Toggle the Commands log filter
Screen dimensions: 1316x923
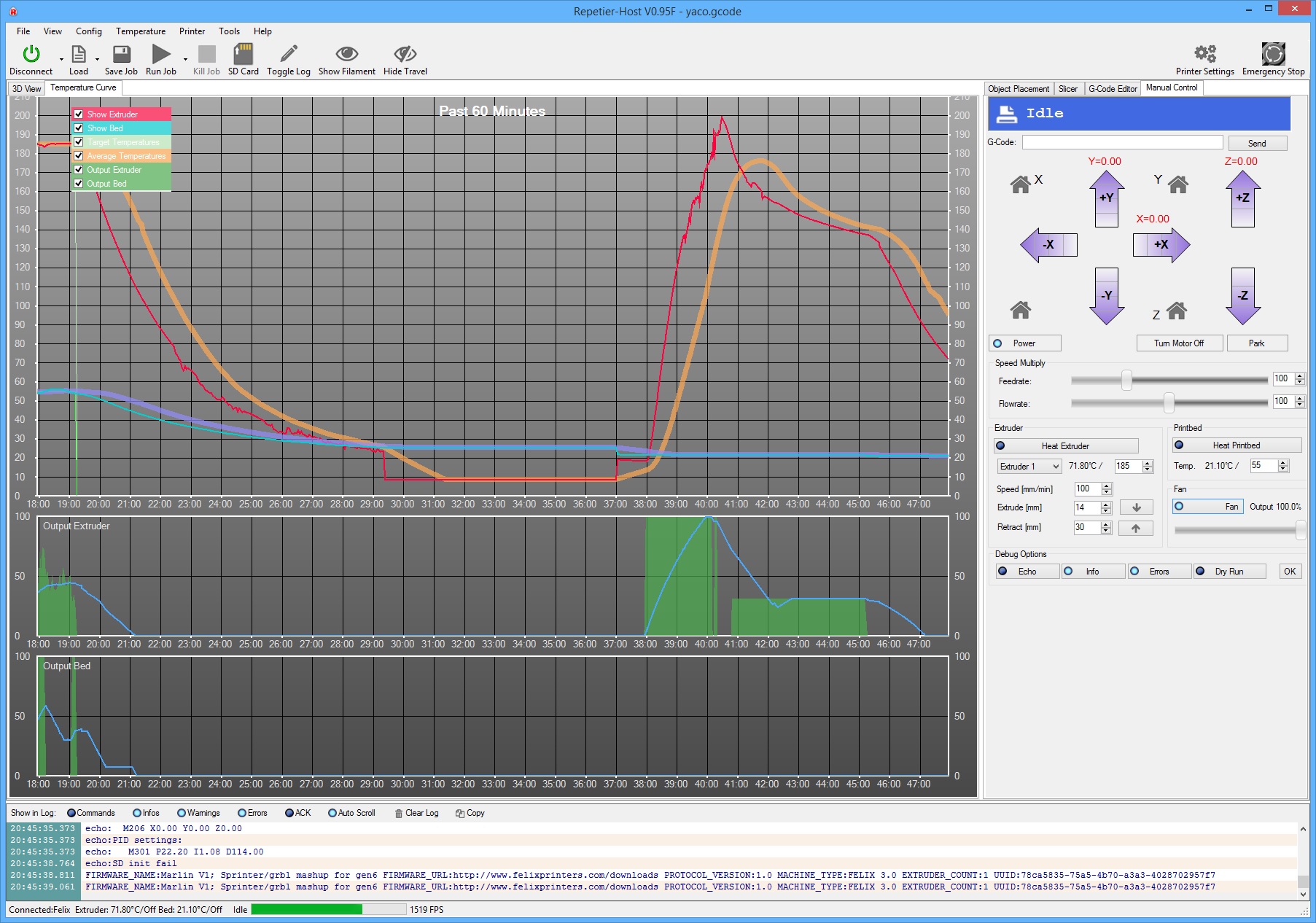pyautogui.click(x=91, y=813)
